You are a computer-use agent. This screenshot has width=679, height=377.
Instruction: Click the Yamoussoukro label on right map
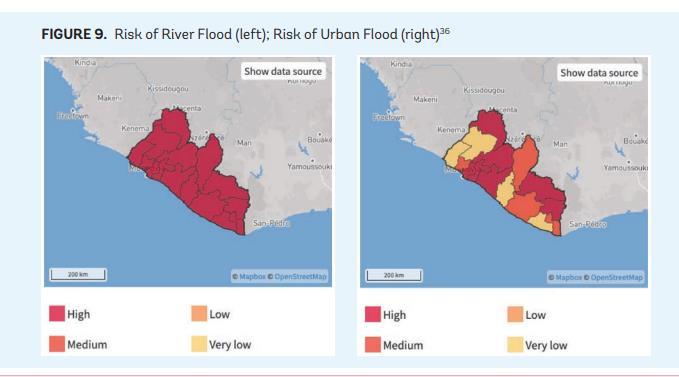point(626,167)
